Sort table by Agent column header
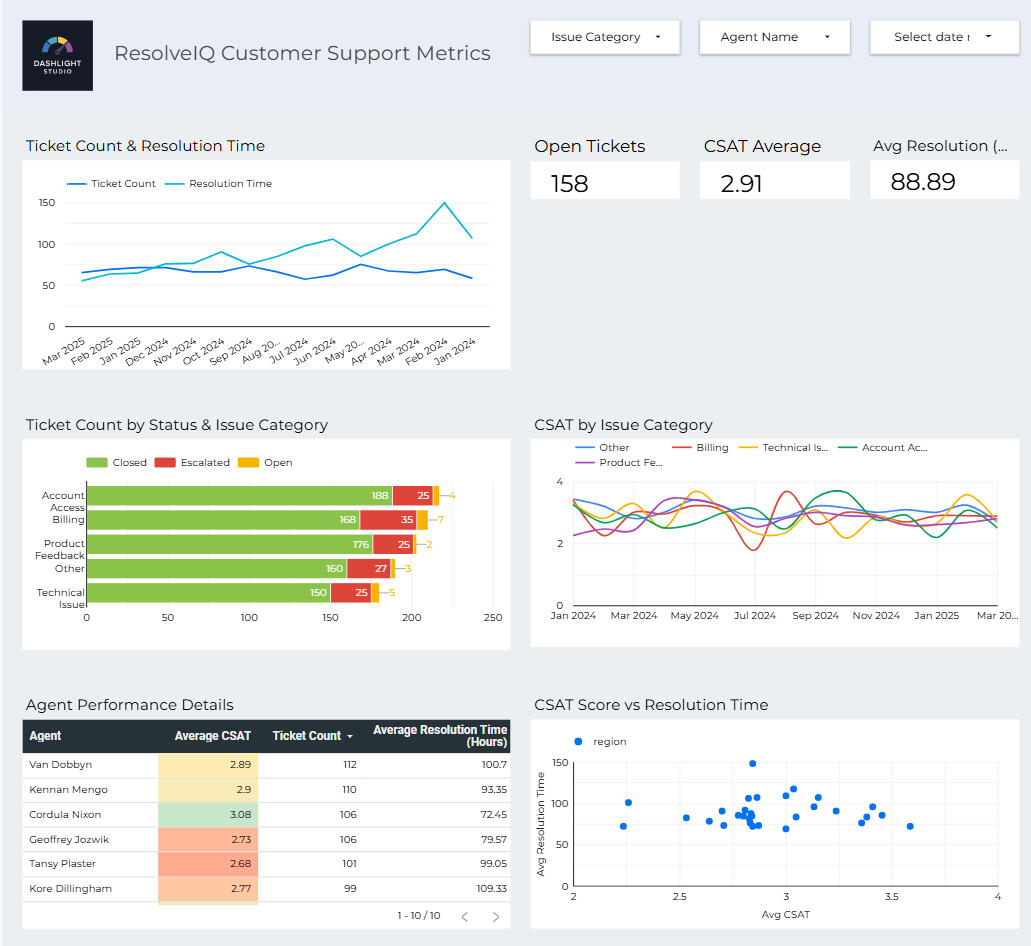Image resolution: width=1031 pixels, height=946 pixels. [x=46, y=736]
